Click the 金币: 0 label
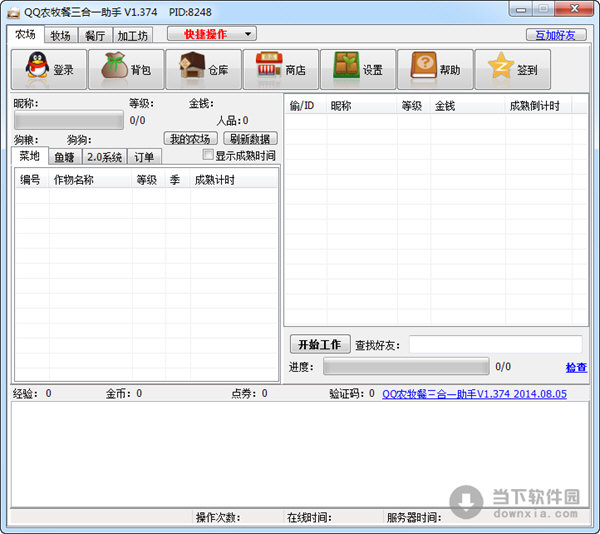 pyautogui.click(x=124, y=394)
